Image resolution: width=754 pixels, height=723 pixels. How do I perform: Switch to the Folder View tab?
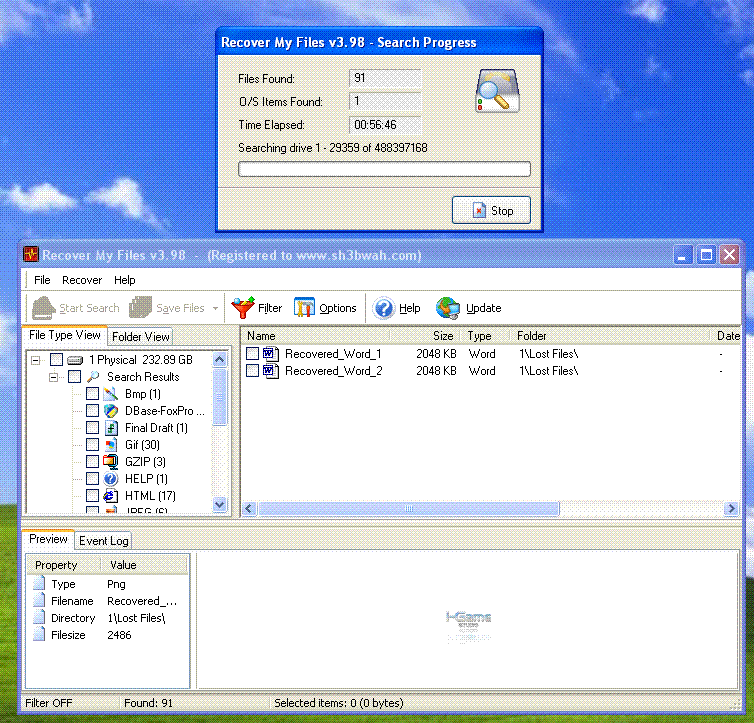[140, 337]
